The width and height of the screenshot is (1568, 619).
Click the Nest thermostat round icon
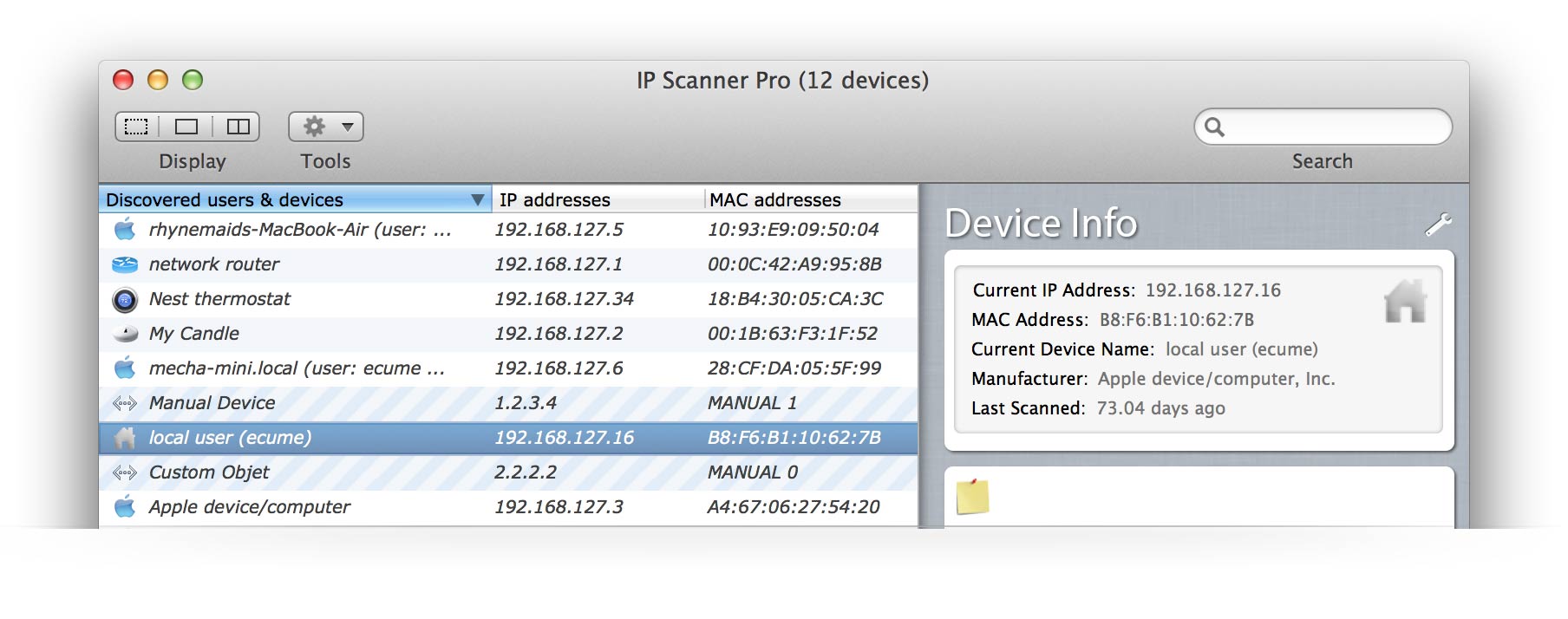tap(125, 300)
